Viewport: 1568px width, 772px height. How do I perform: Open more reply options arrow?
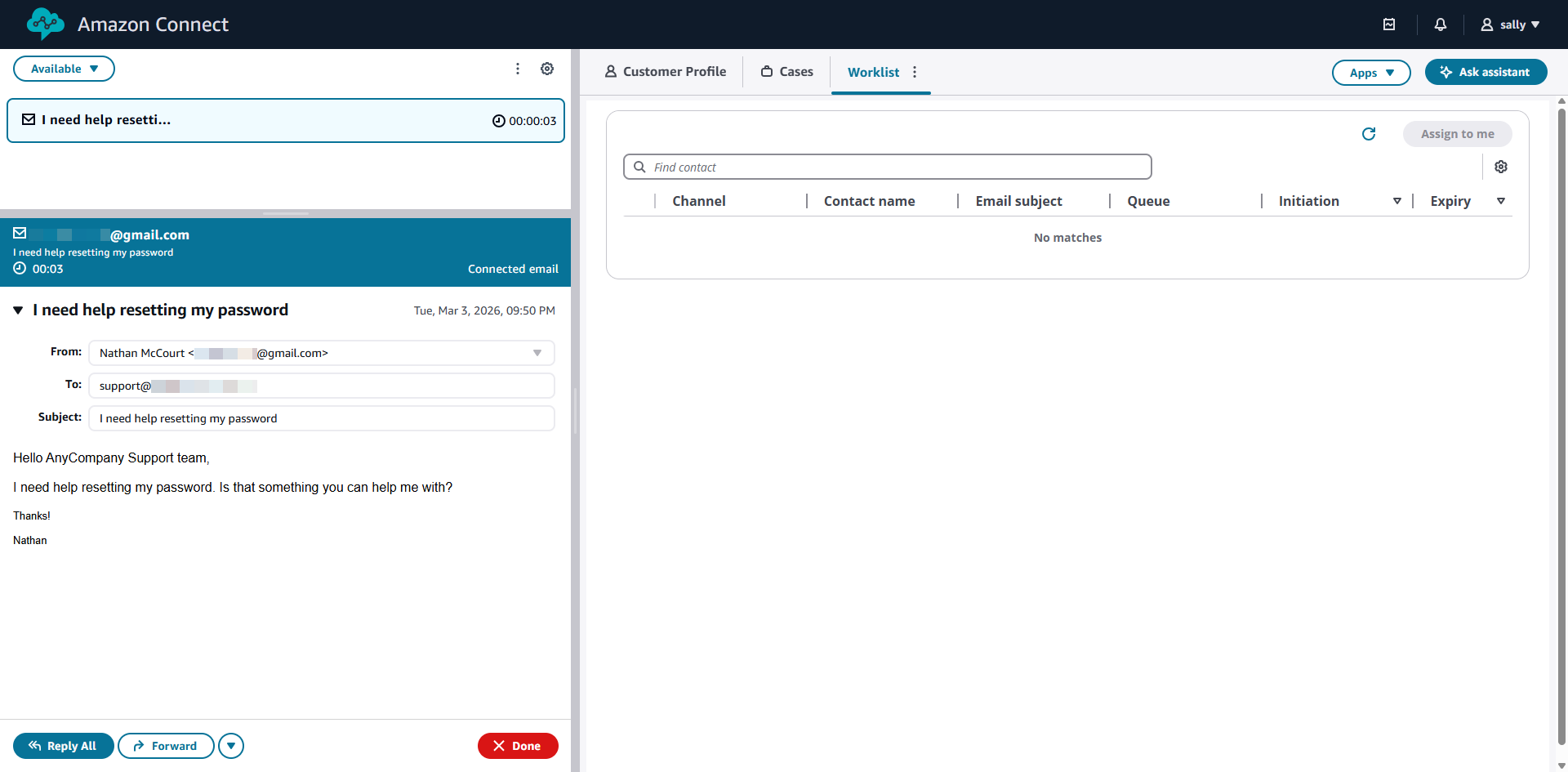click(x=231, y=746)
